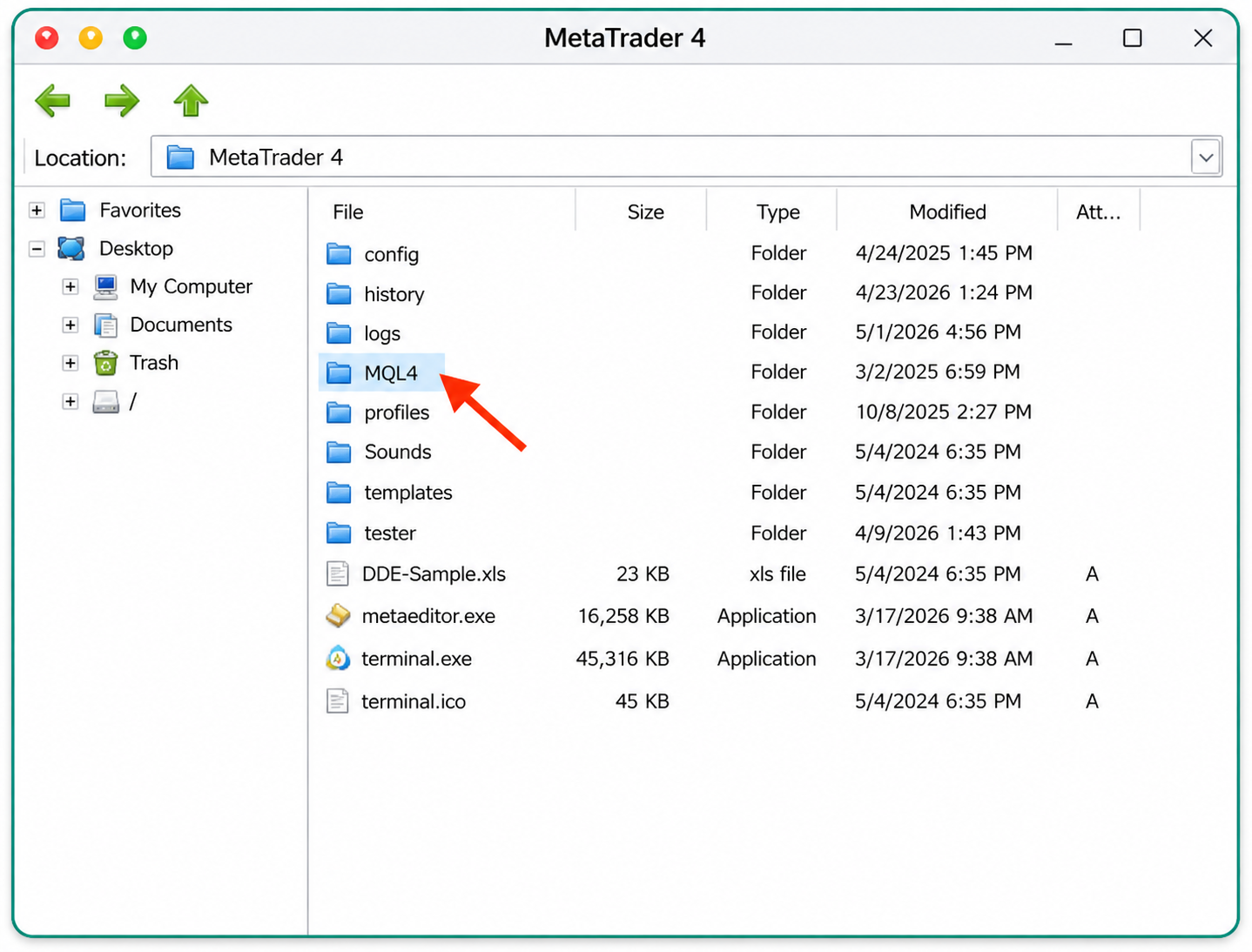Screen dimensions: 1252x952
Task: Select the terminal.exe application icon
Action: [x=338, y=659]
